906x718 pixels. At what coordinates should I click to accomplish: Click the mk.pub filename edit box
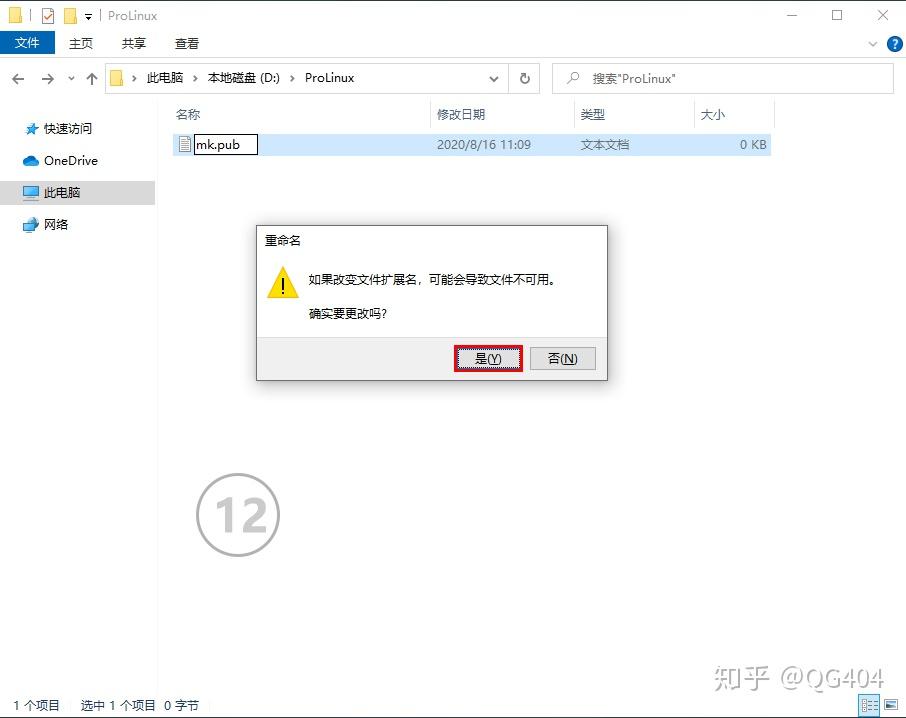point(225,145)
